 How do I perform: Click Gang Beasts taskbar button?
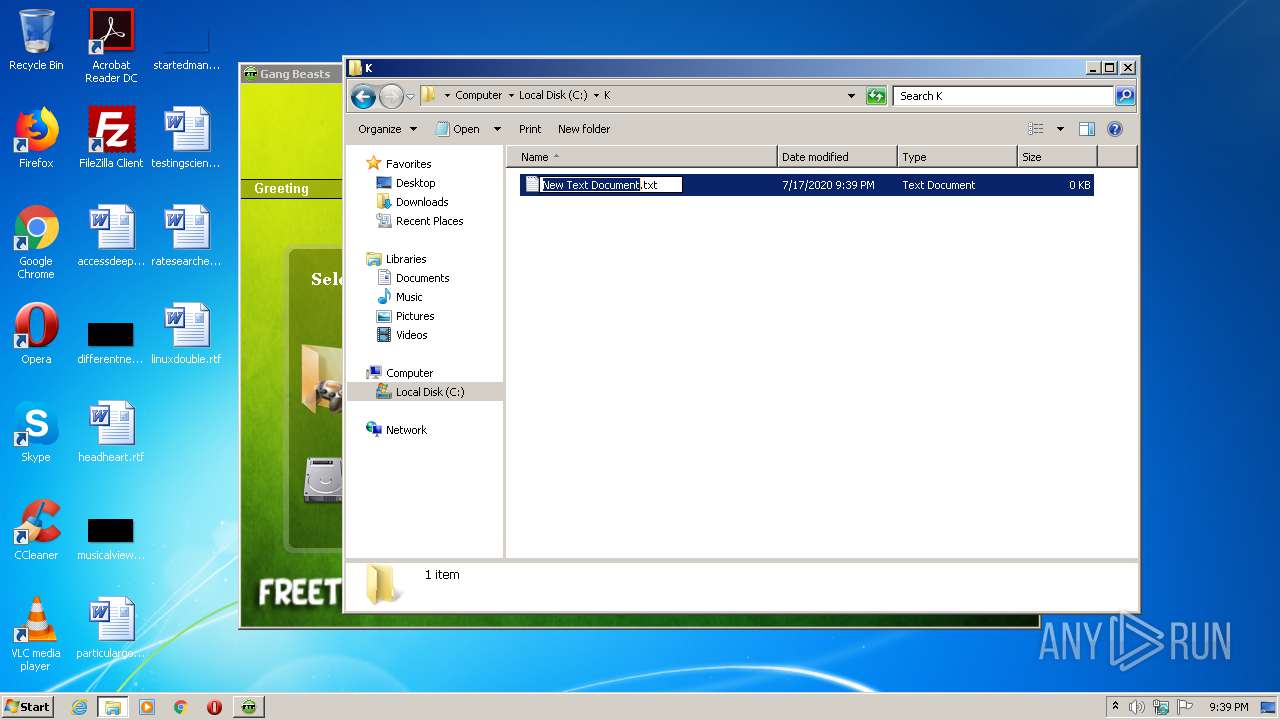pos(248,707)
